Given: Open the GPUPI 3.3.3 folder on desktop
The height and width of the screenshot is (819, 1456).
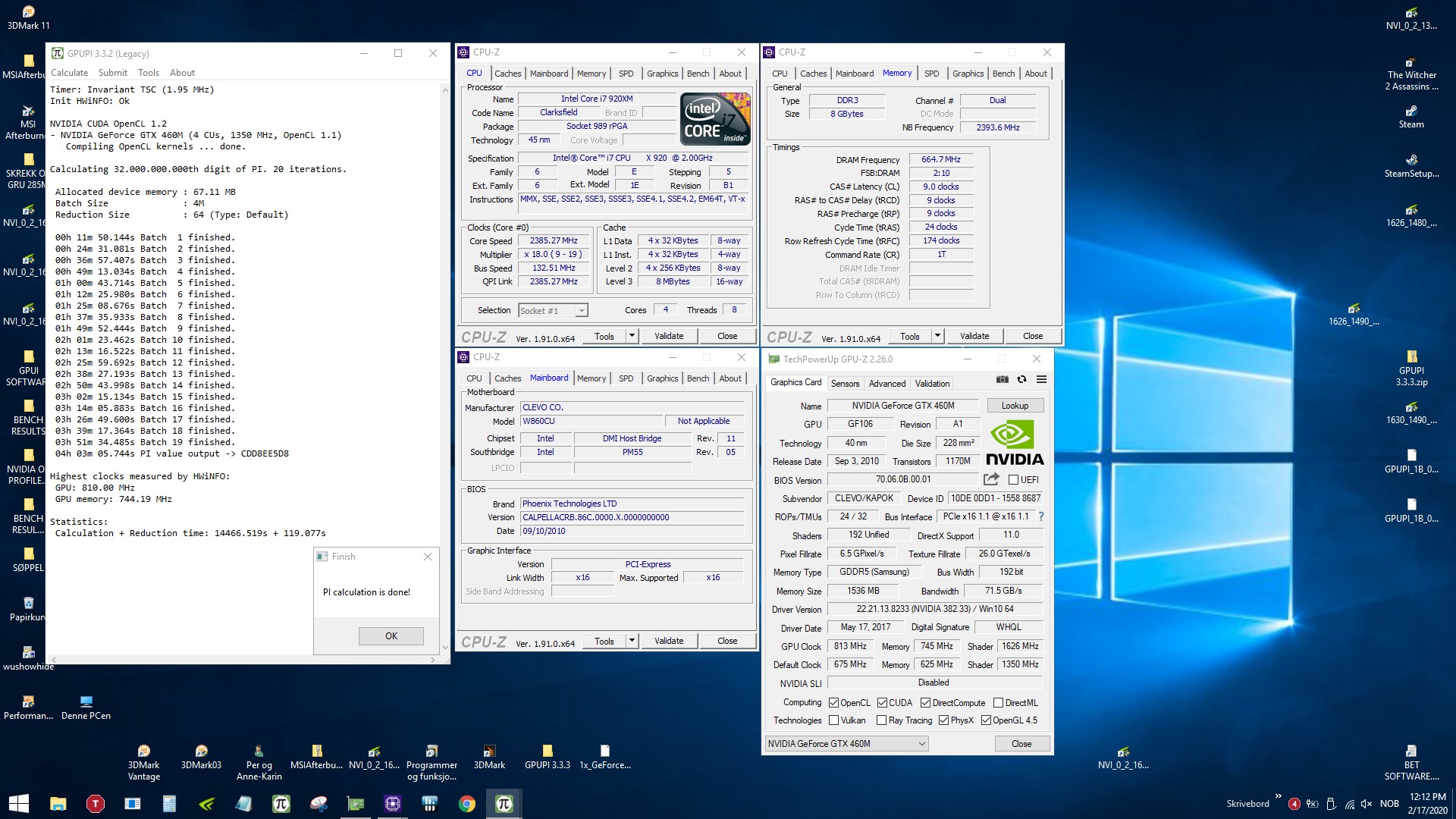Looking at the screenshot, I should [x=548, y=757].
